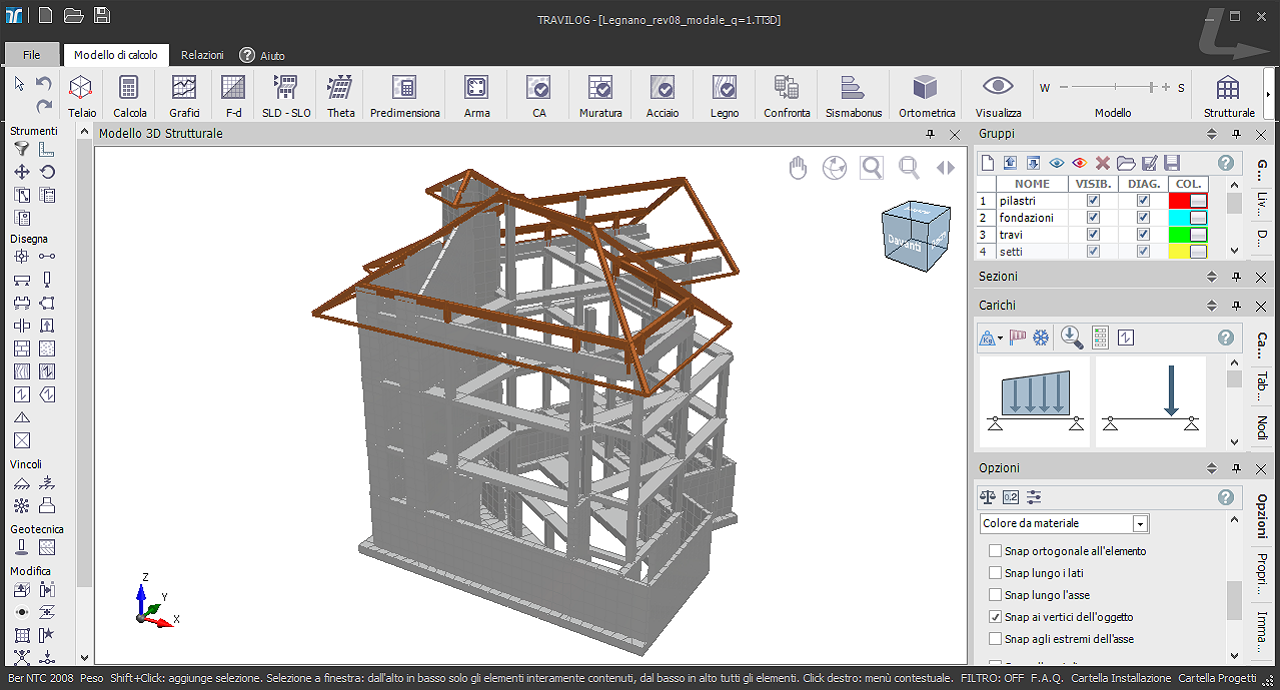The width and height of the screenshot is (1280, 690).
Task: Click F.A.Q. in the status bar
Action: pyautogui.click(x=1047, y=678)
